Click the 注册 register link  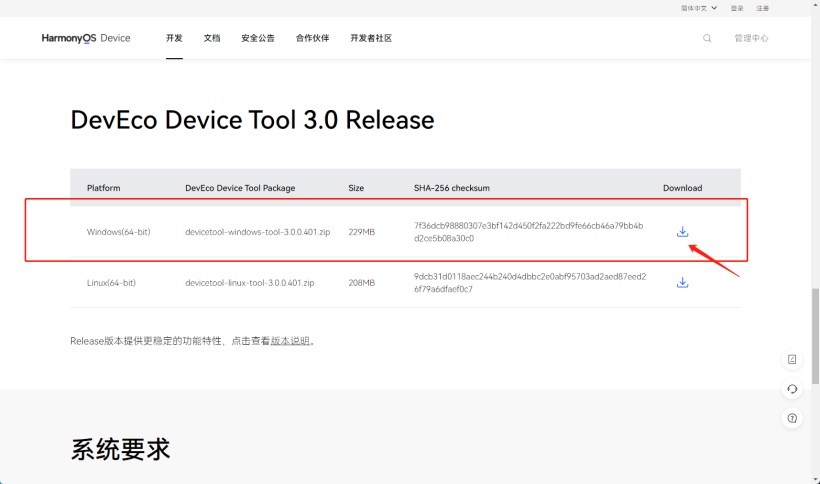click(763, 7)
